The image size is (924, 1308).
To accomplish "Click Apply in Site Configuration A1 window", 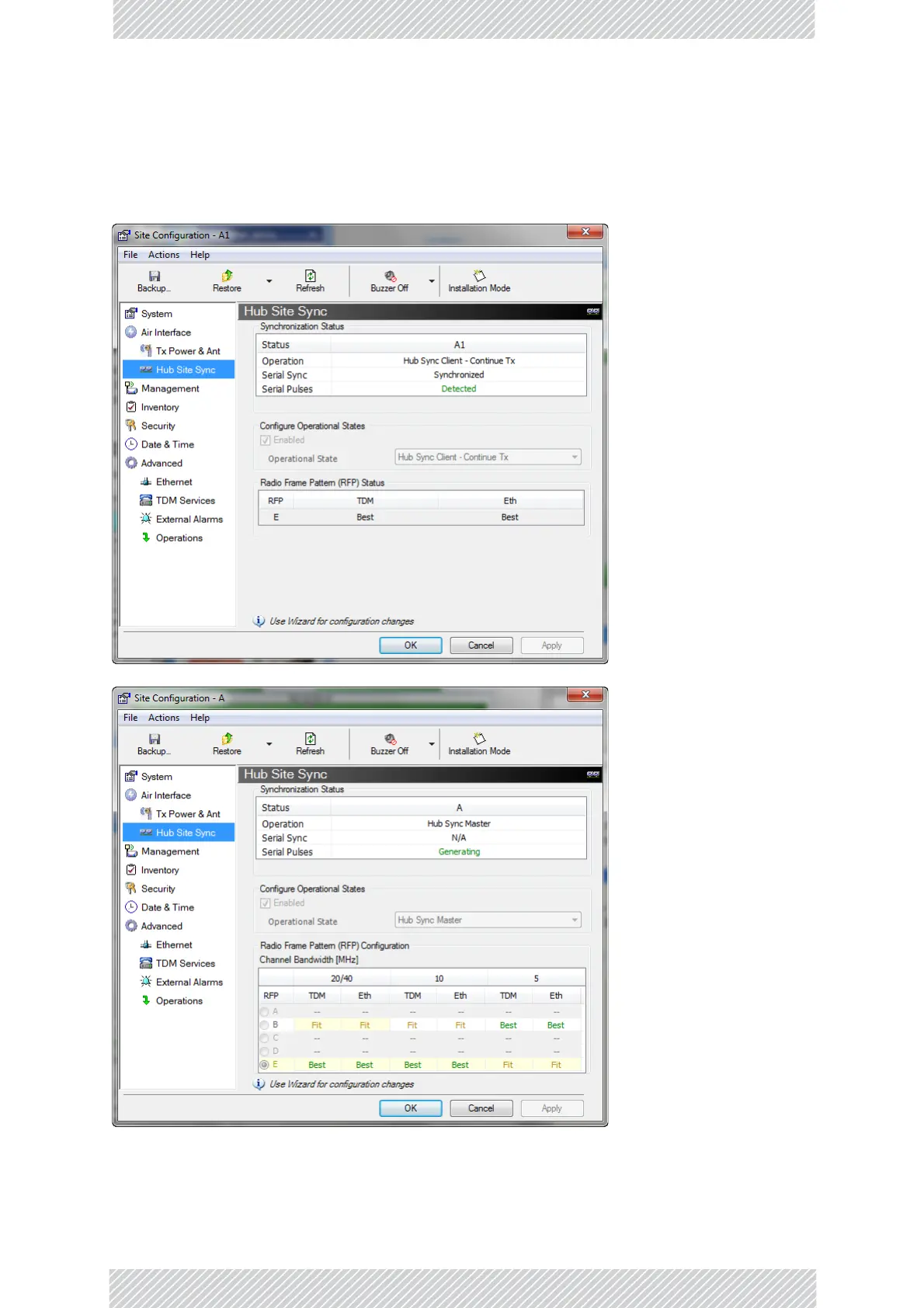I will pyautogui.click(x=552, y=645).
